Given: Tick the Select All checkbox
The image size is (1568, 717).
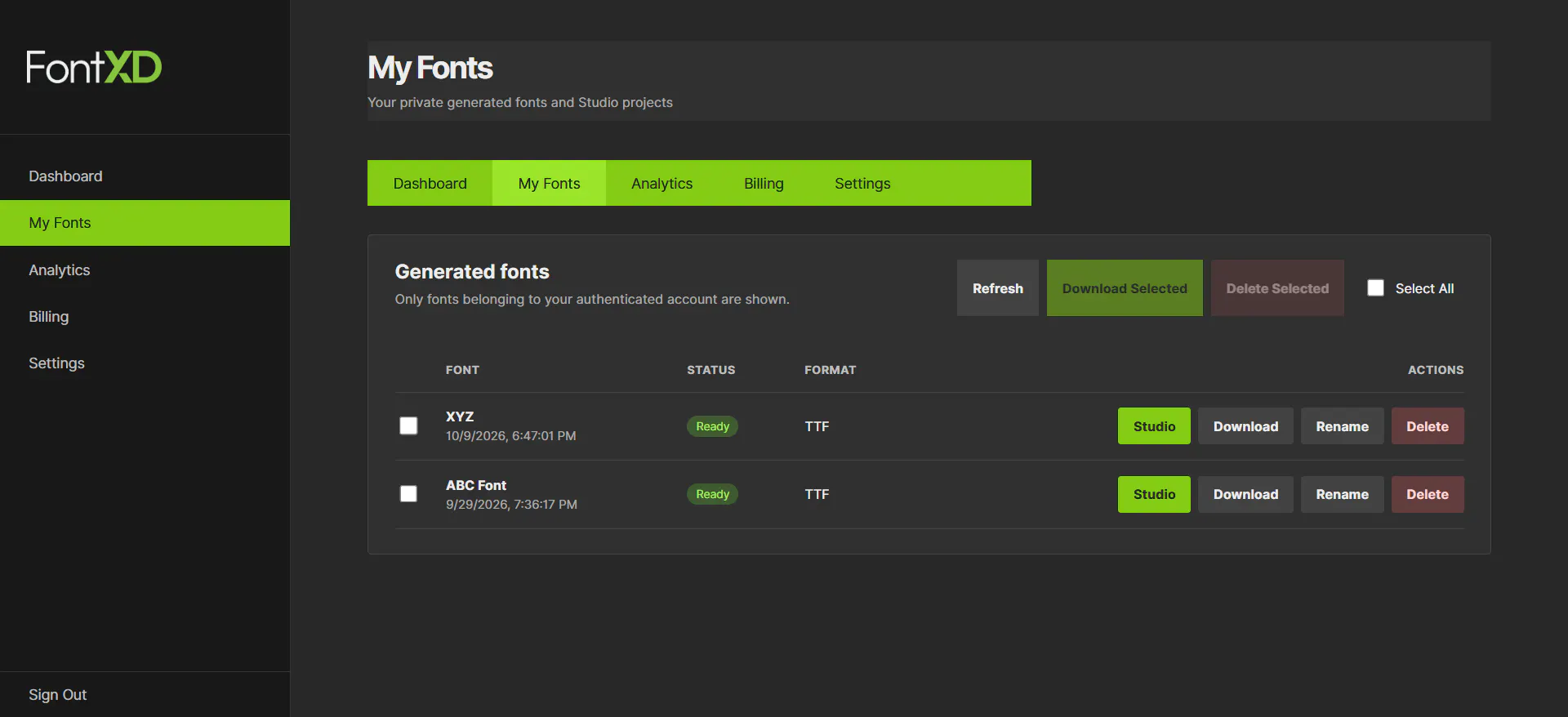Looking at the screenshot, I should [x=1376, y=288].
